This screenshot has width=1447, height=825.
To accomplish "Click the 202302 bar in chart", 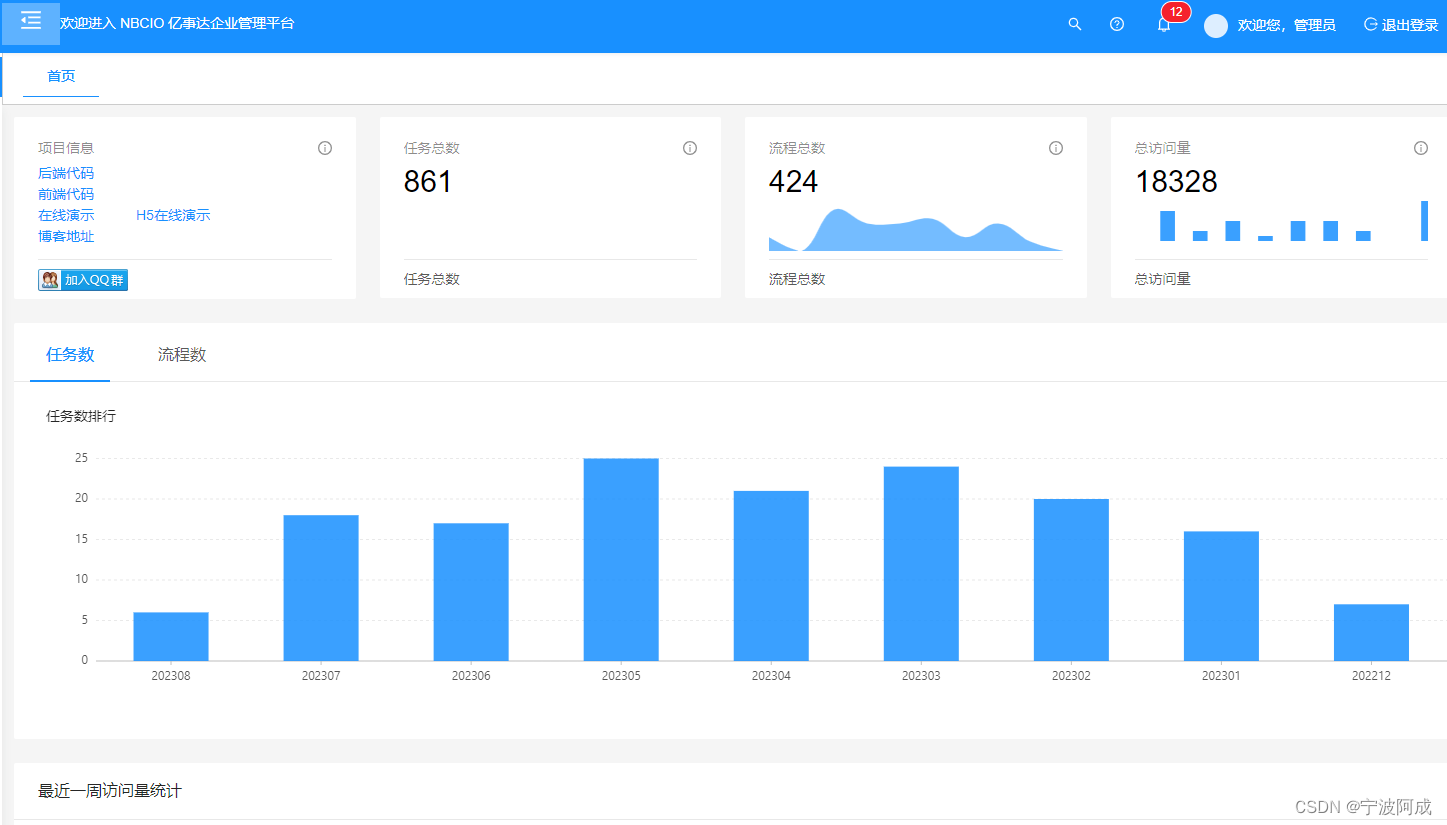I will [1071, 580].
